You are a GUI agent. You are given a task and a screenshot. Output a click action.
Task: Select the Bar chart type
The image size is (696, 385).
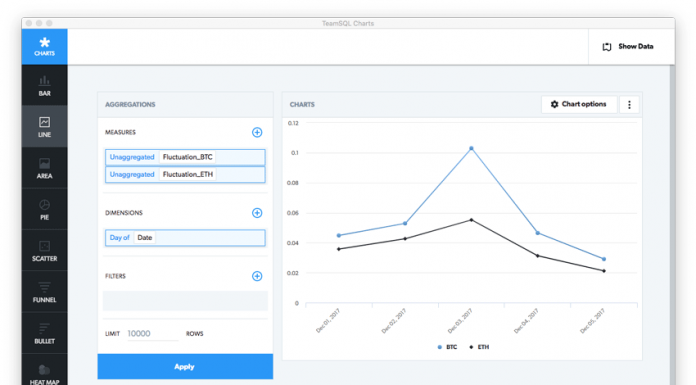[44, 86]
